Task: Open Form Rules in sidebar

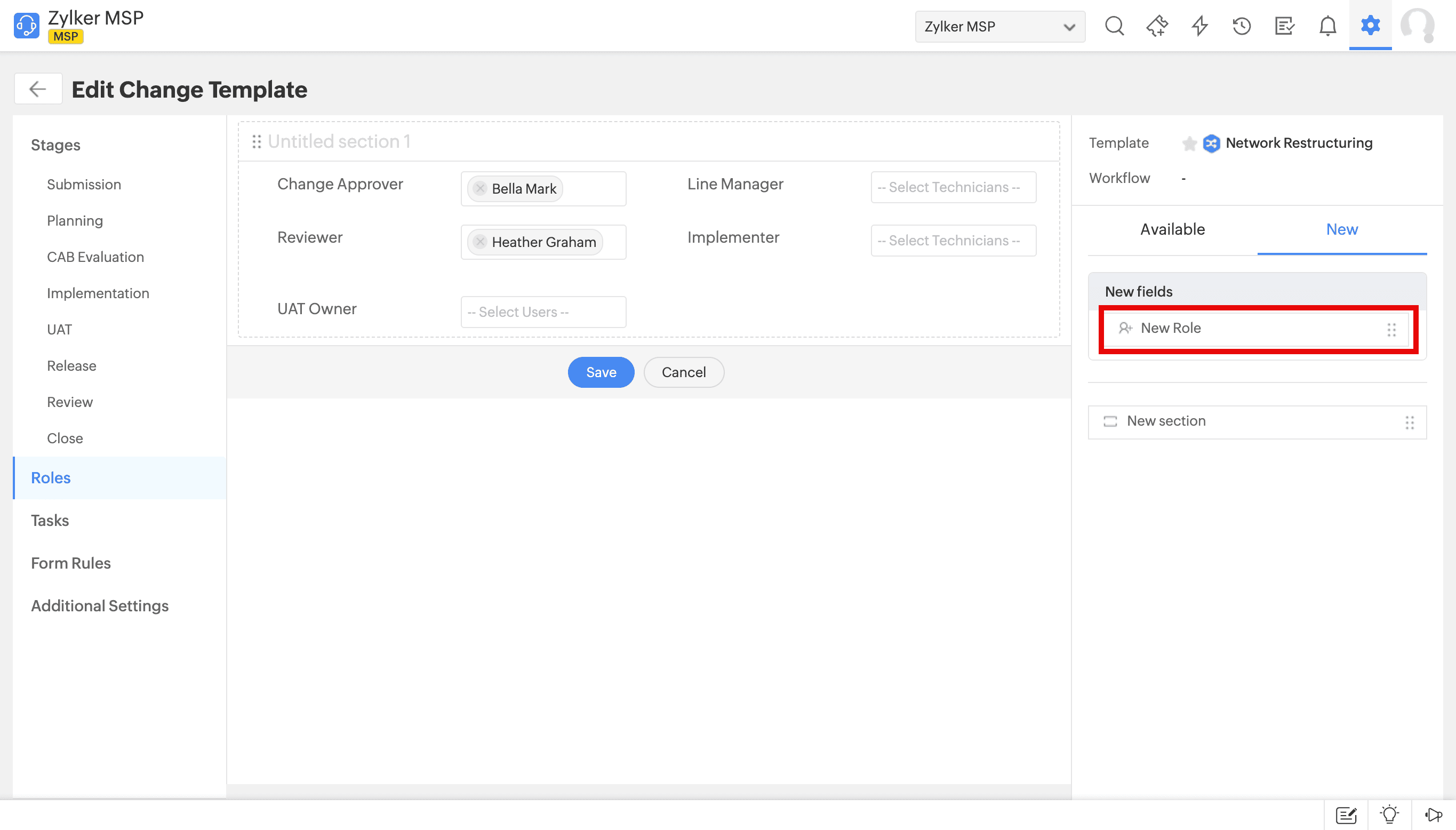Action: tap(70, 563)
